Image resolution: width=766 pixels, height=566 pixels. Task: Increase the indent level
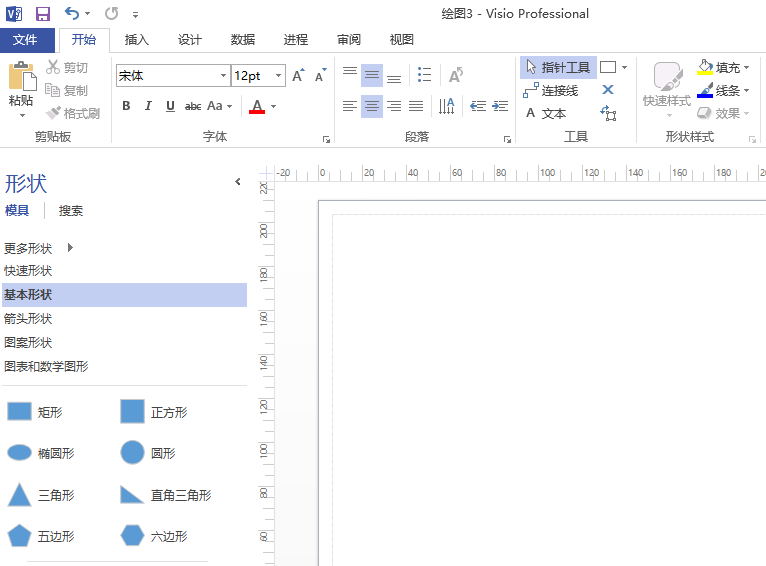point(500,106)
